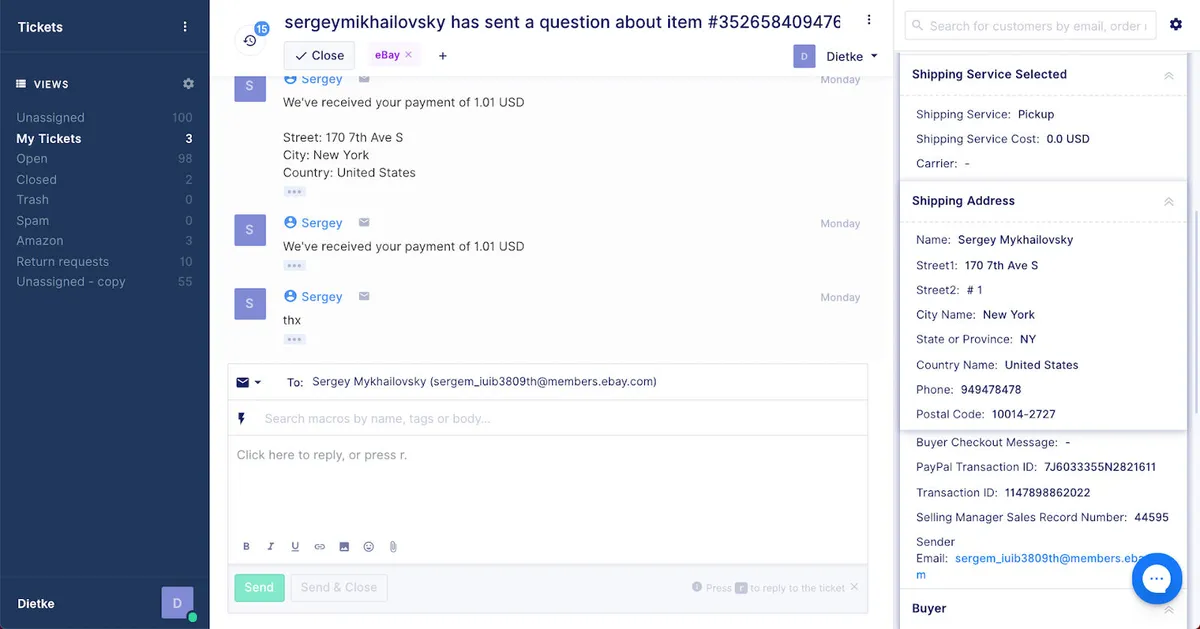Open the Views settings gear in sidebar

(188, 84)
